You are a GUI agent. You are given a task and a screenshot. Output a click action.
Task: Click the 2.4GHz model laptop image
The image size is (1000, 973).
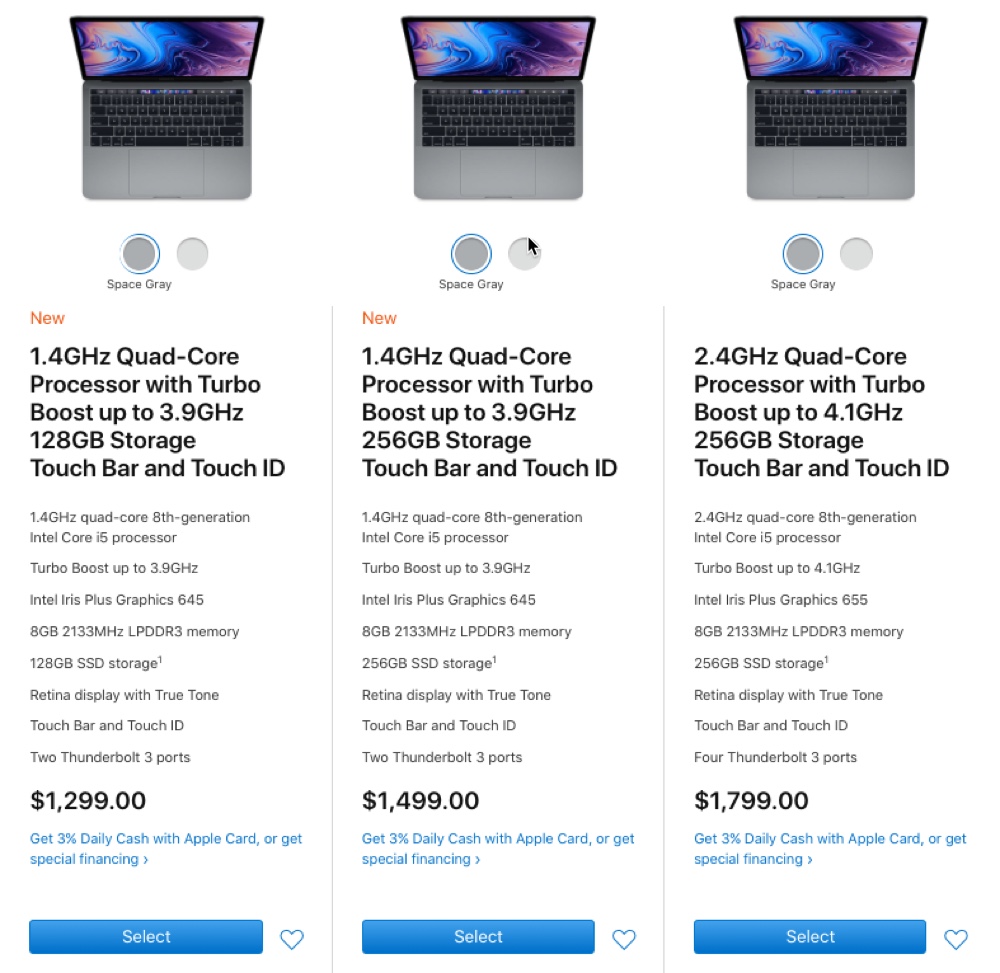(x=830, y=108)
